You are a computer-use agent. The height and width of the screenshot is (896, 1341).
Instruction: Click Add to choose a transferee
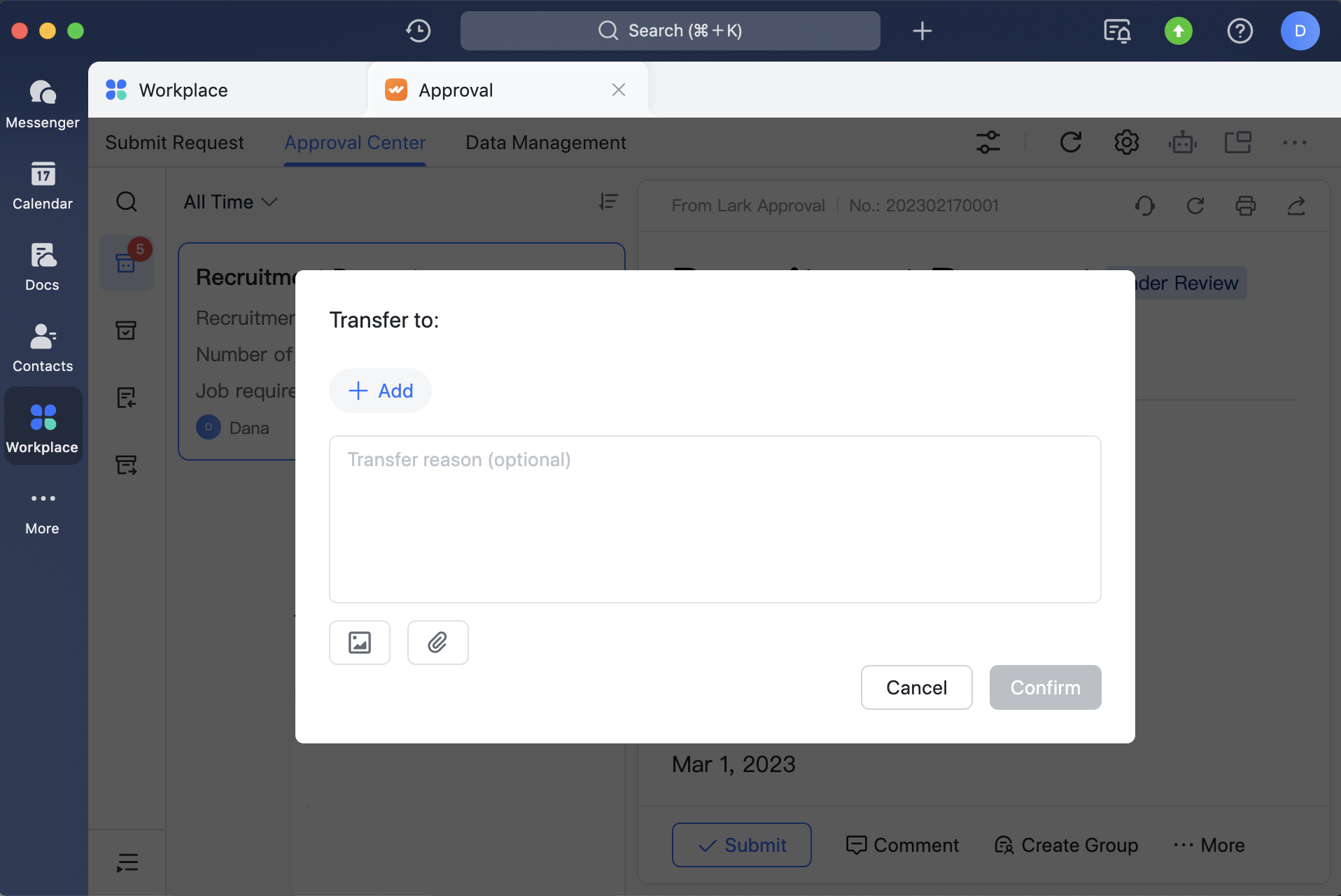(x=380, y=390)
